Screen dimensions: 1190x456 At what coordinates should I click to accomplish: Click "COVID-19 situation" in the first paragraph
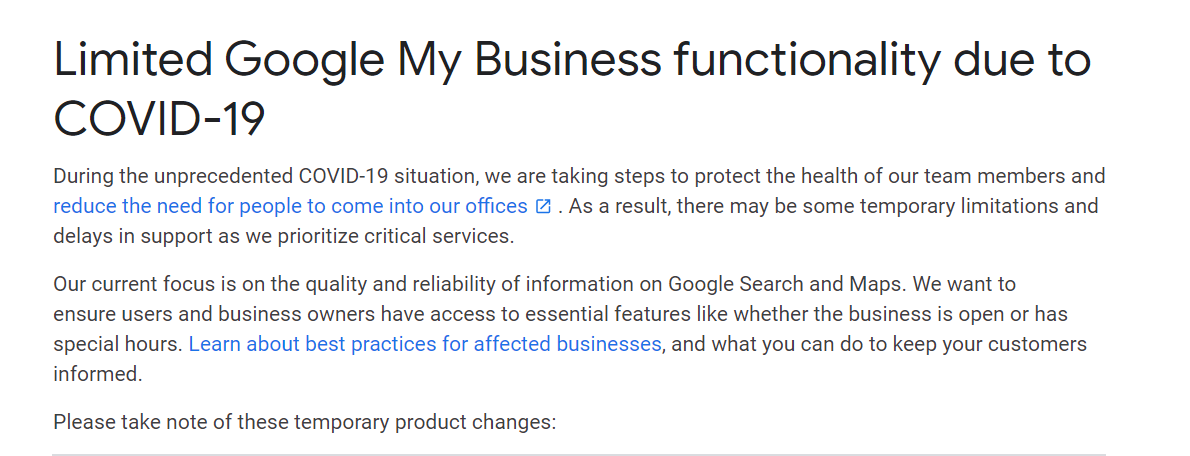click(387, 177)
